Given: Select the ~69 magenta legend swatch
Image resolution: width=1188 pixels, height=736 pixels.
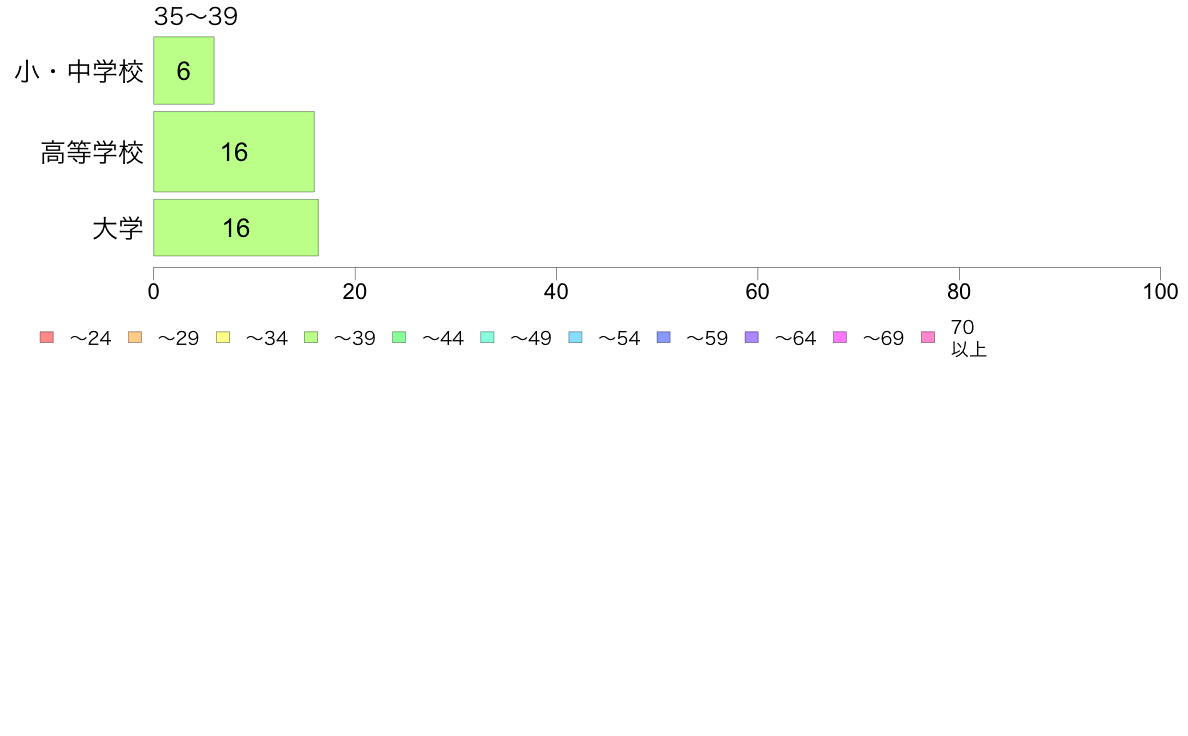Looking at the screenshot, I should [839, 337].
